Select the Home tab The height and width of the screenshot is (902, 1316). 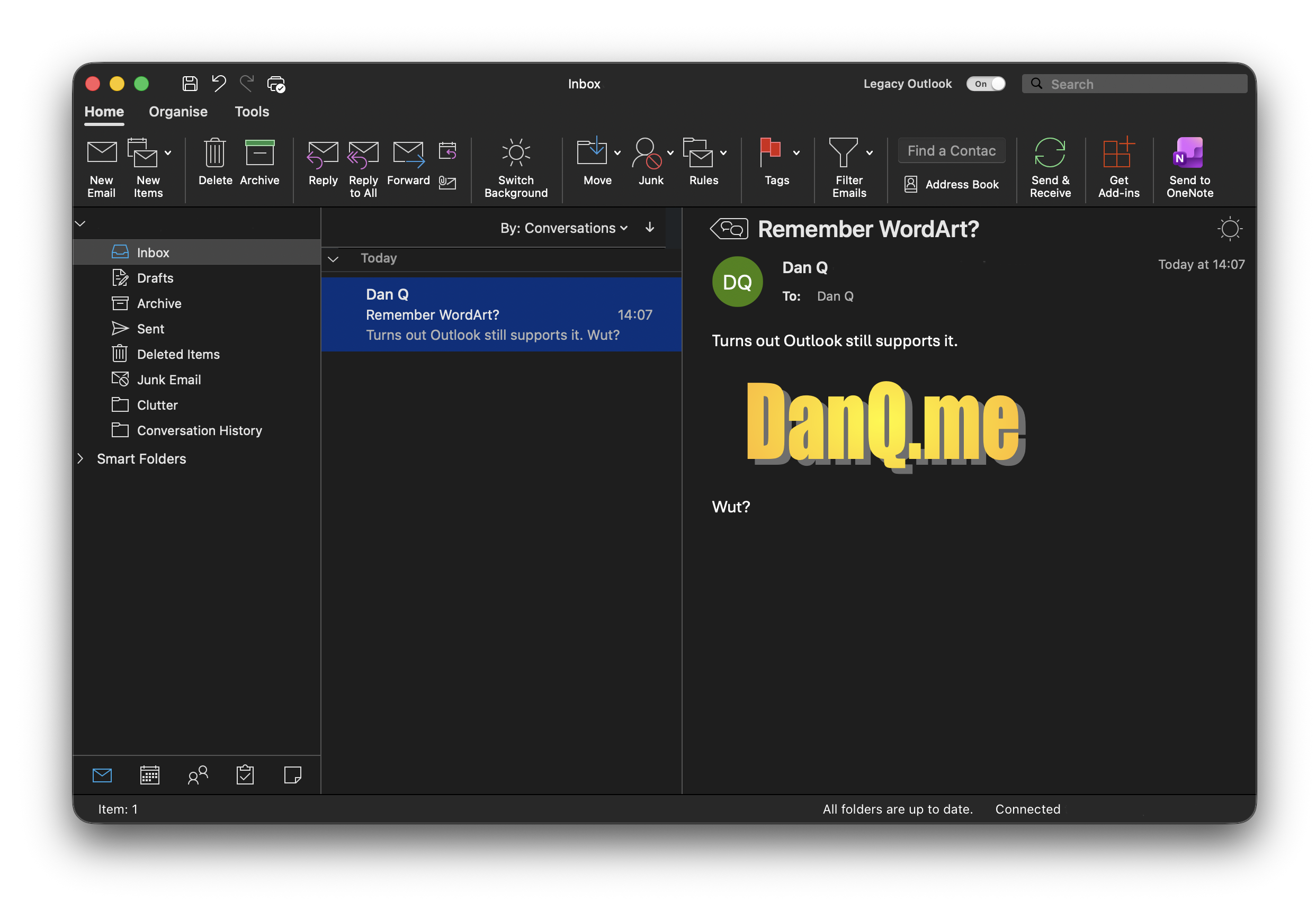(x=104, y=112)
